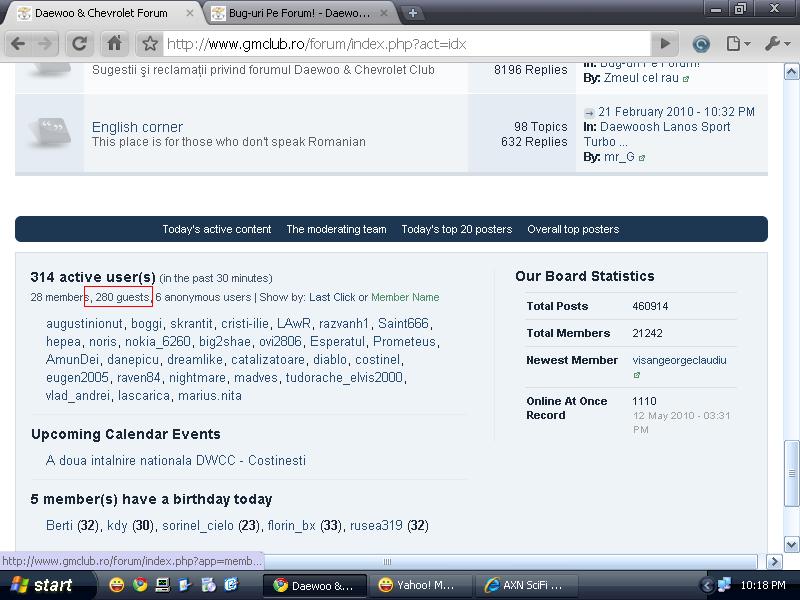Open the browser home page
Image resolution: width=800 pixels, height=600 pixels.
[114, 44]
